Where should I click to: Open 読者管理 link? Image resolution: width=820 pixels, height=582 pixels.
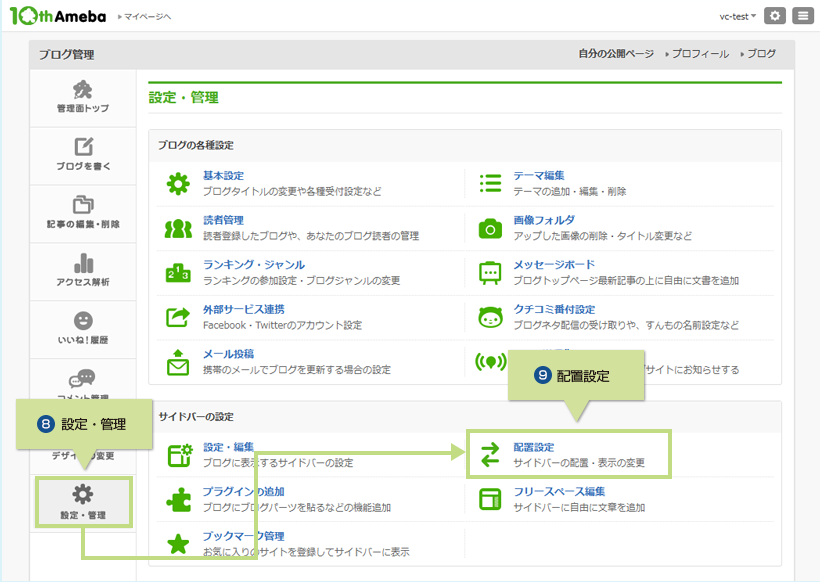tap(223, 220)
